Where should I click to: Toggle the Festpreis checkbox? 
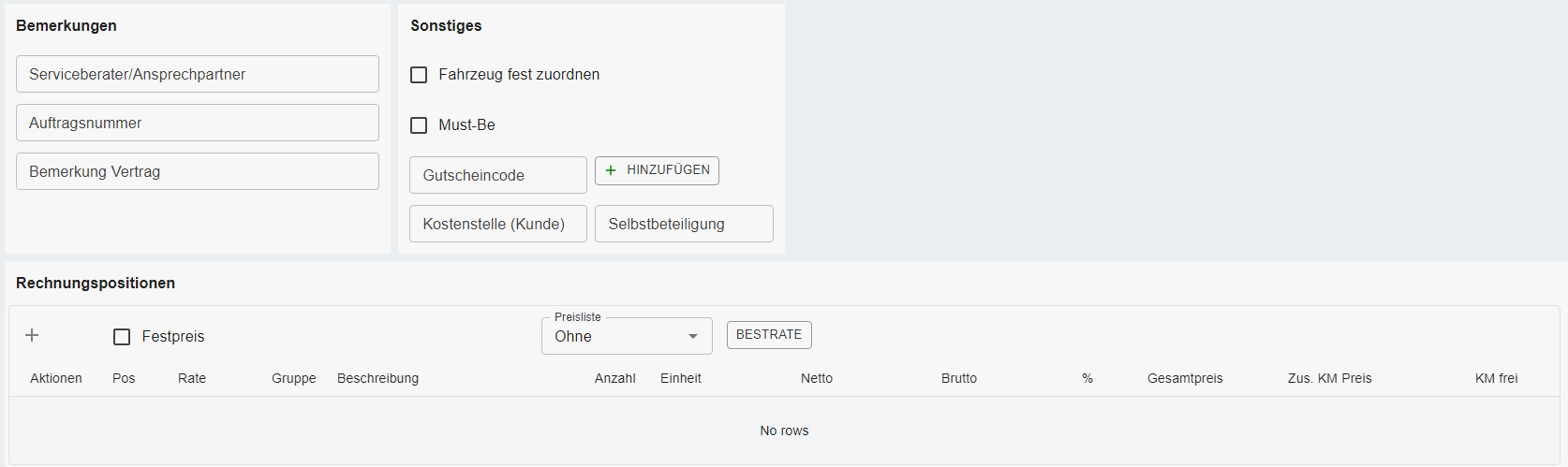[x=122, y=337]
